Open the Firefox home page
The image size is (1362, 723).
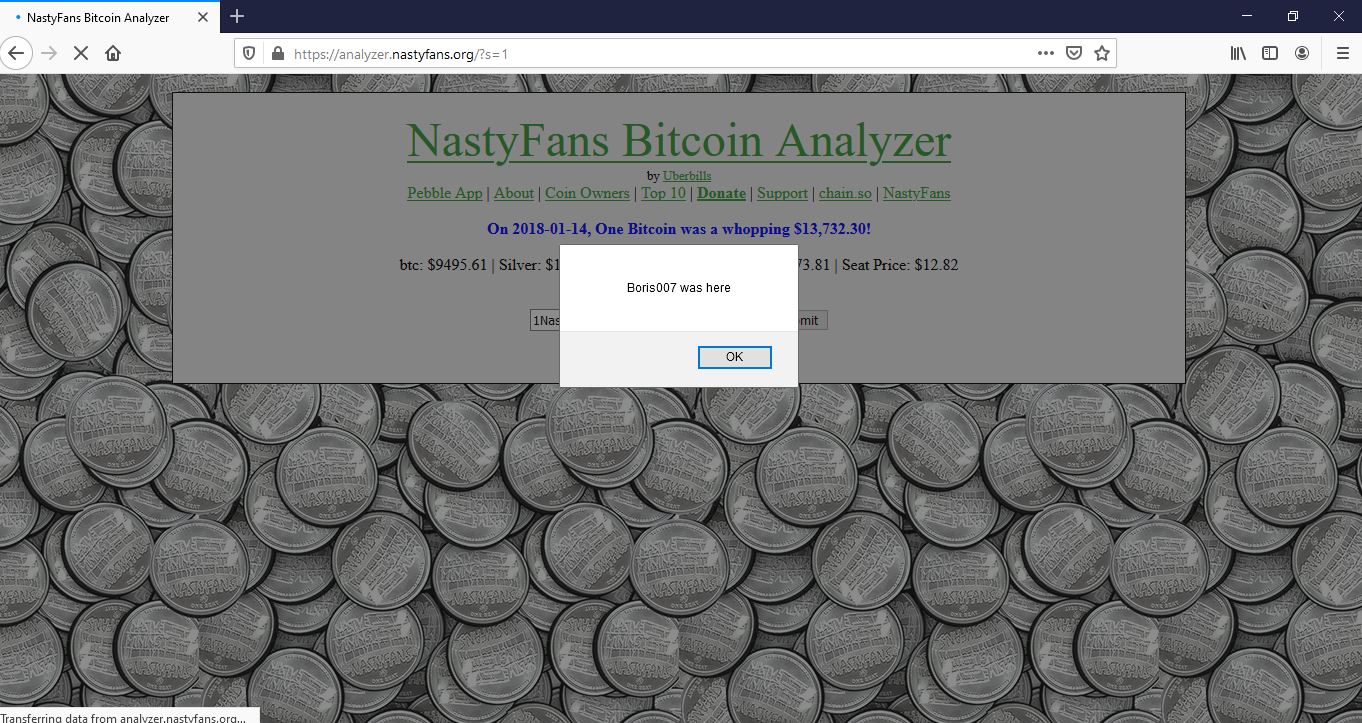click(x=113, y=53)
